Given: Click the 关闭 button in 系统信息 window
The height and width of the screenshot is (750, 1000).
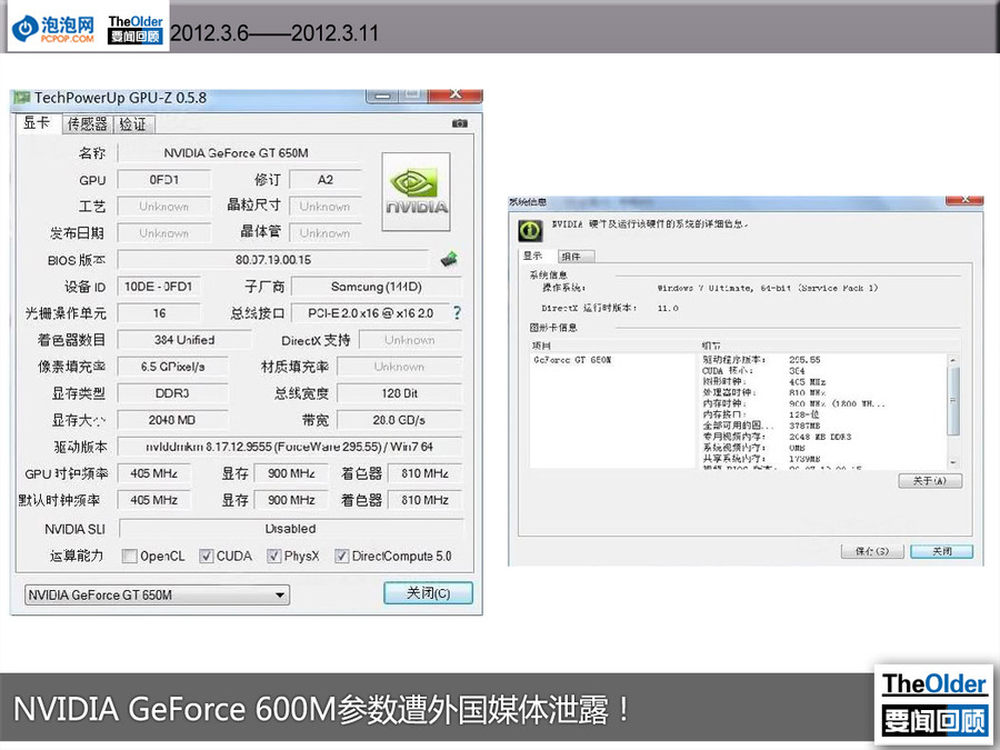Looking at the screenshot, I should pos(942,551).
